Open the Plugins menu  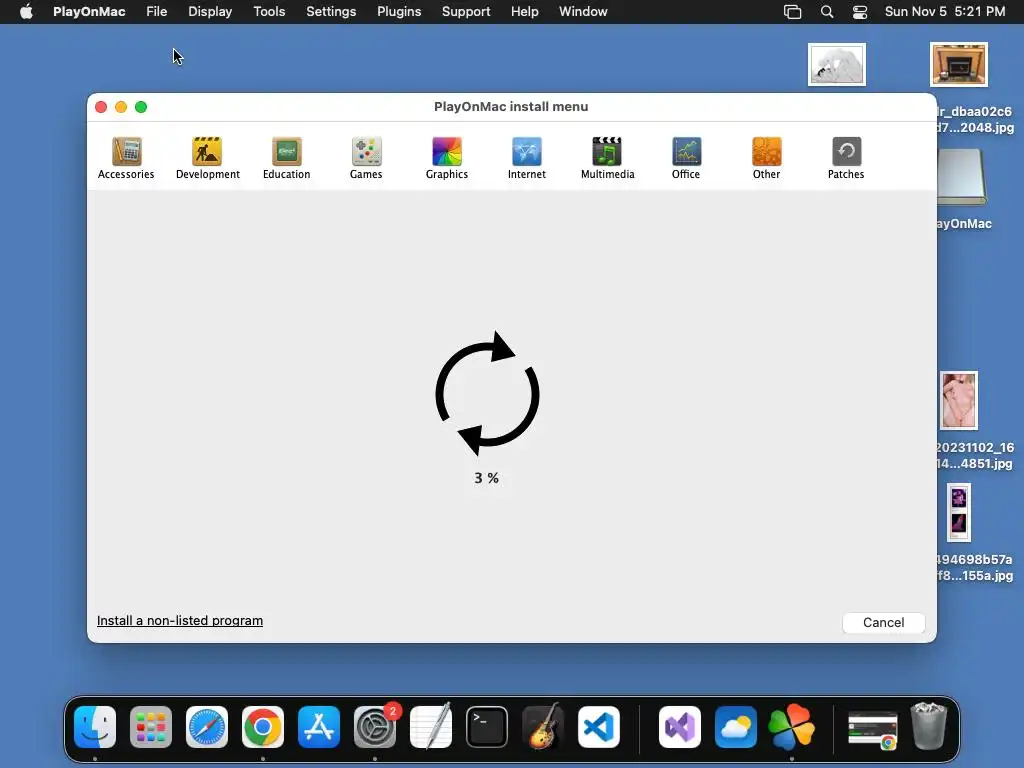tap(399, 12)
